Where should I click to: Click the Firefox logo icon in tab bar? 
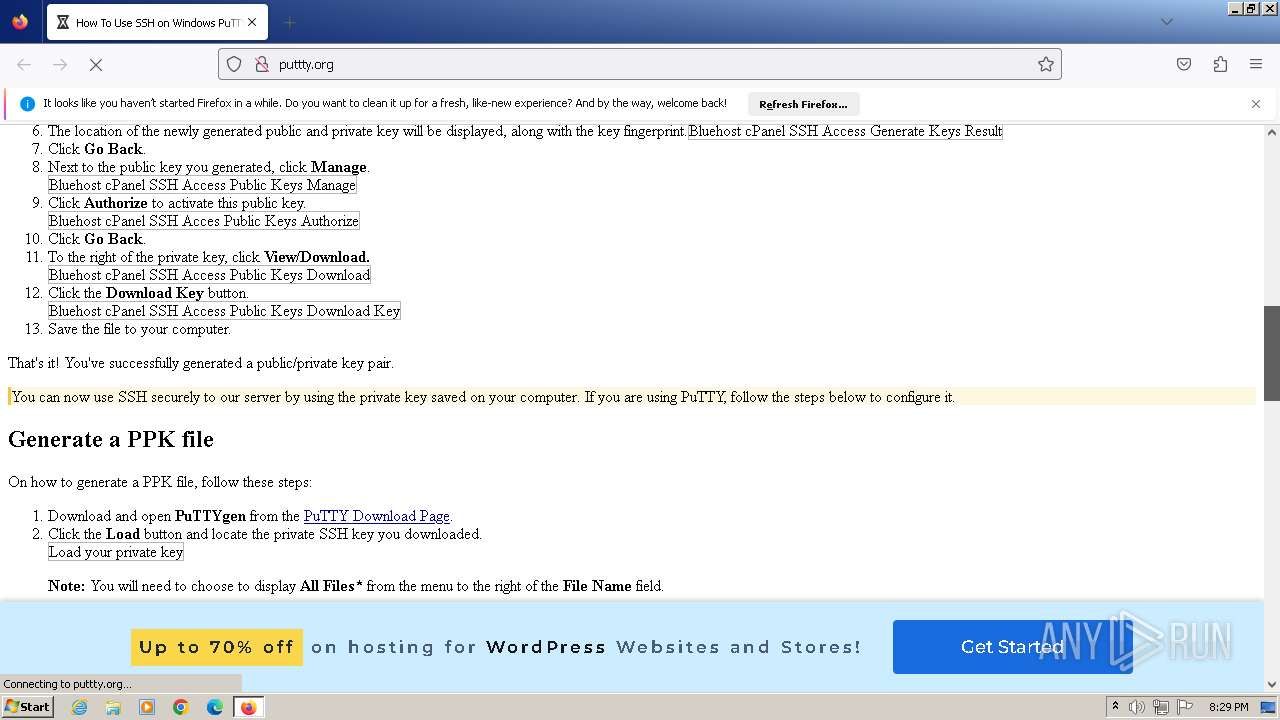(20, 22)
